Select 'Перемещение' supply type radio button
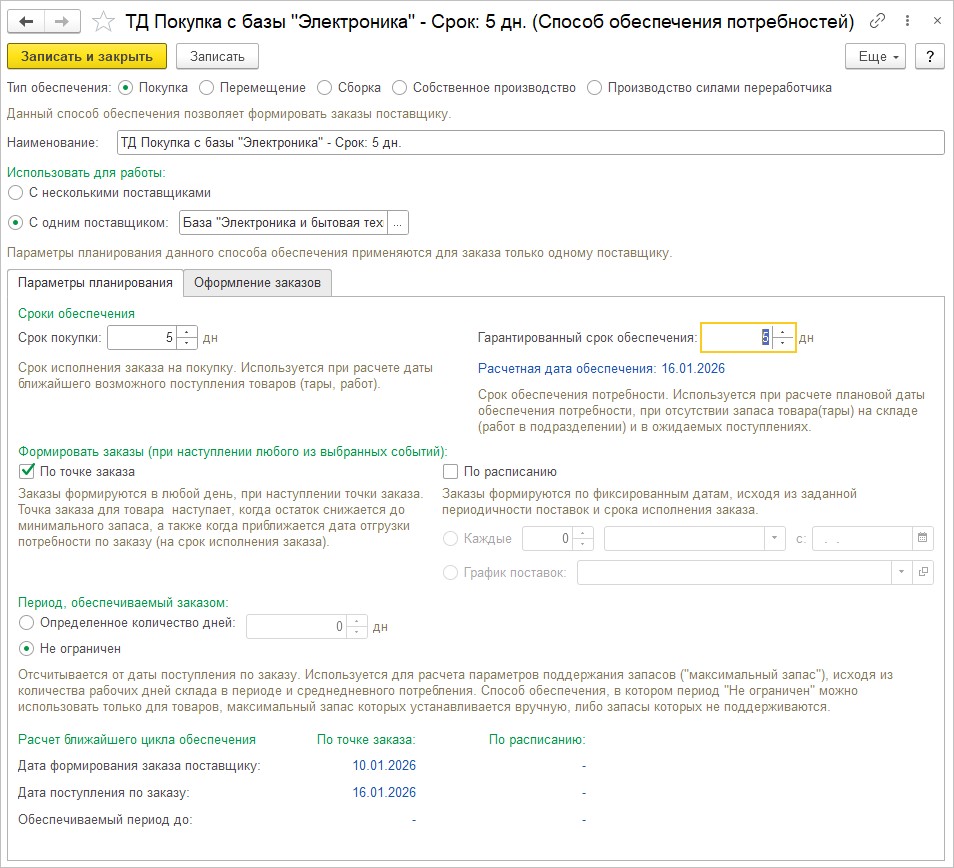The height and width of the screenshot is (868, 954). (207, 88)
